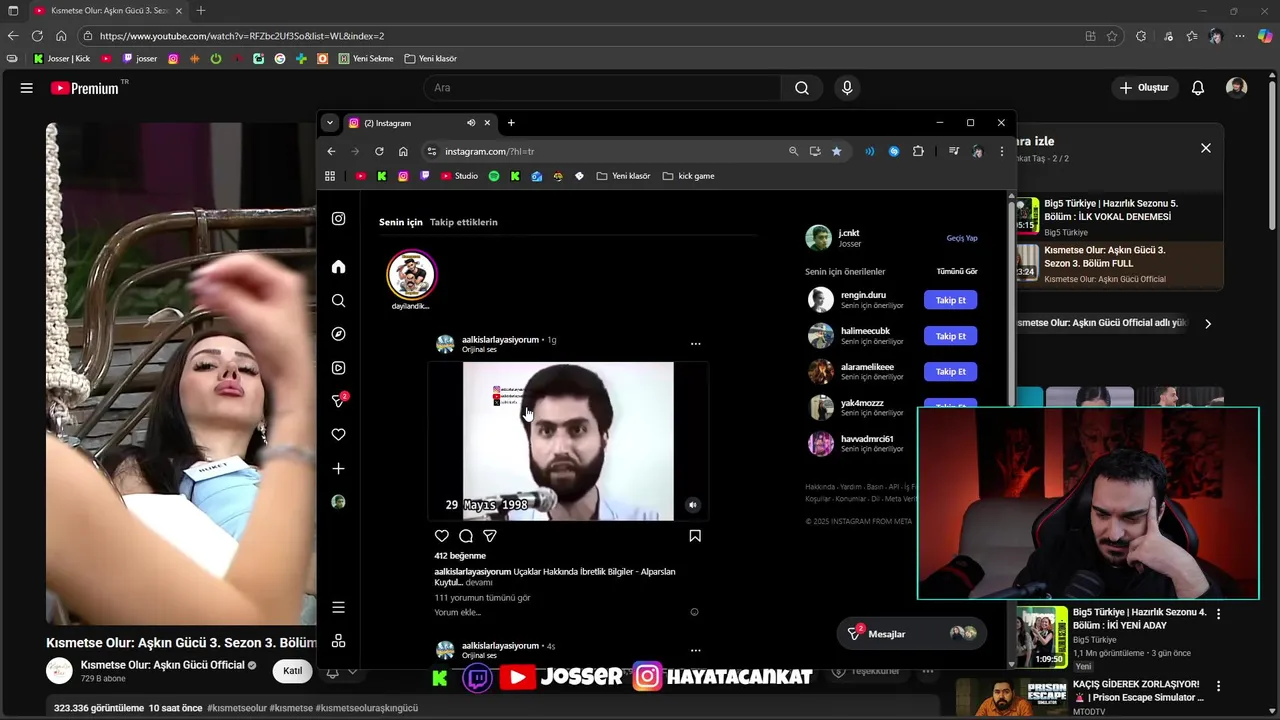This screenshot has width=1280, height=720.
Task: Open Yeni klasör bookmark folder in Chrome
Action: click(623, 176)
